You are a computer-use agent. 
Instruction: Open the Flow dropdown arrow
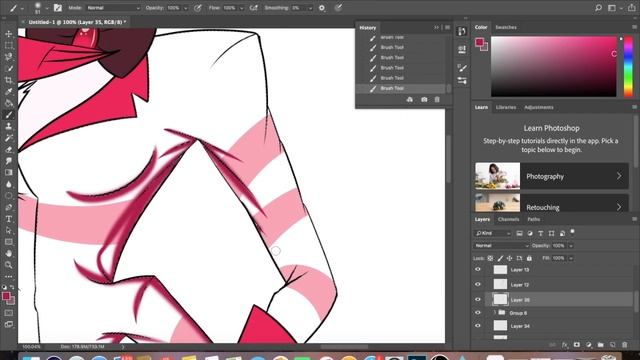(x=241, y=8)
